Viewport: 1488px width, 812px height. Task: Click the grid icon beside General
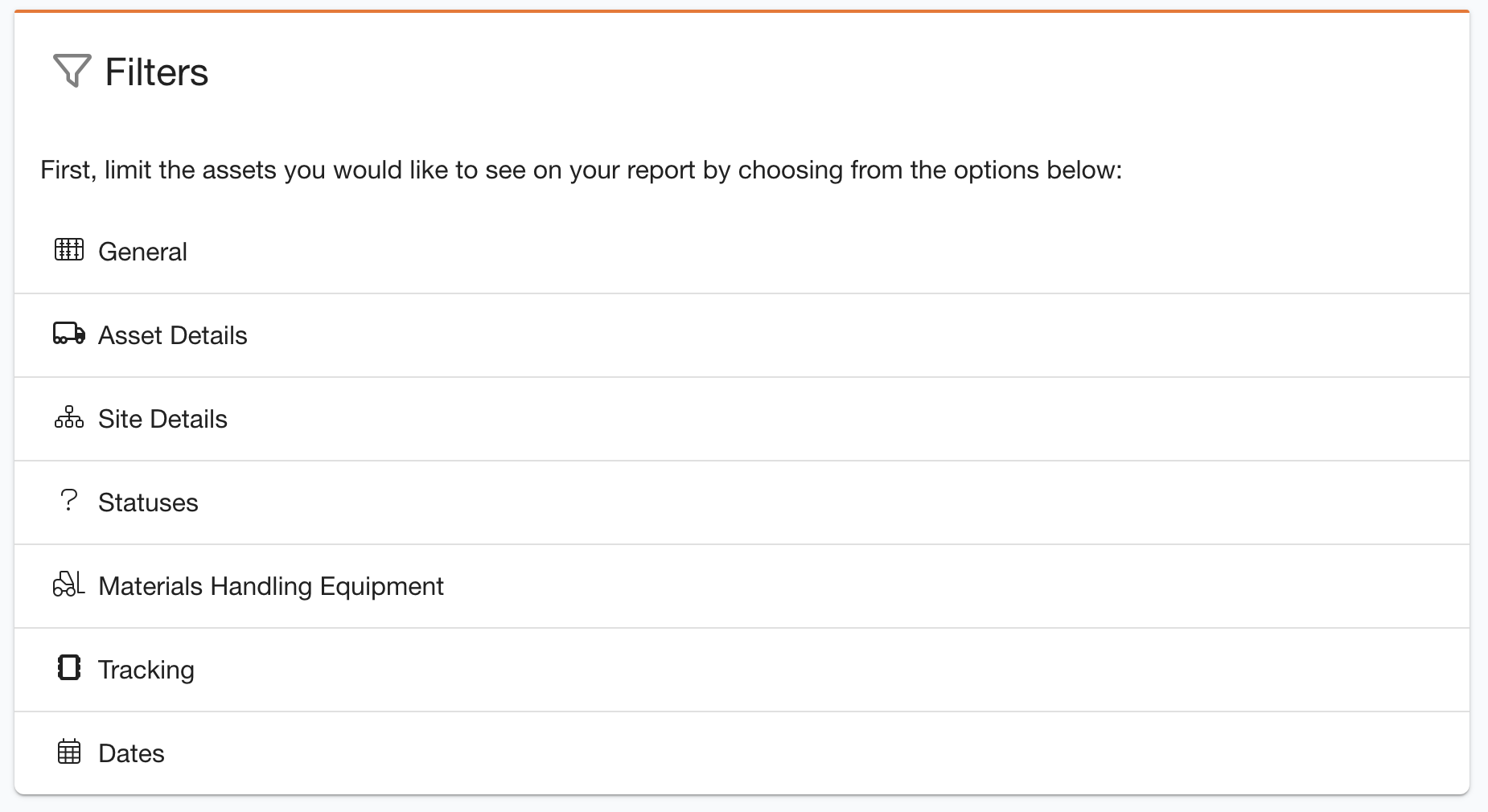(69, 250)
